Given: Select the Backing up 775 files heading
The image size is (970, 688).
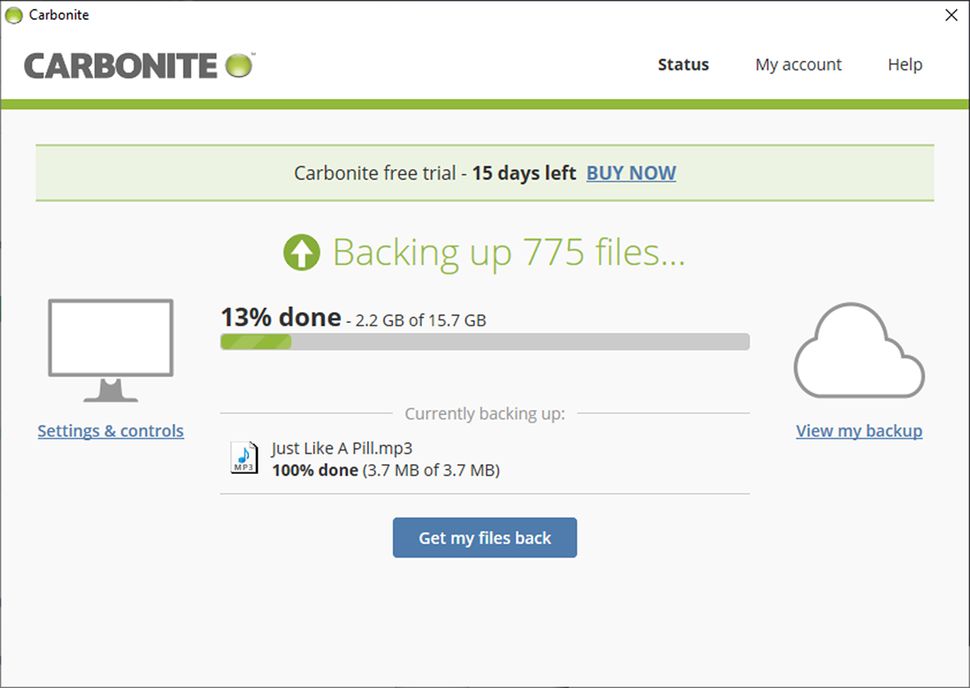Looking at the screenshot, I should [509, 251].
